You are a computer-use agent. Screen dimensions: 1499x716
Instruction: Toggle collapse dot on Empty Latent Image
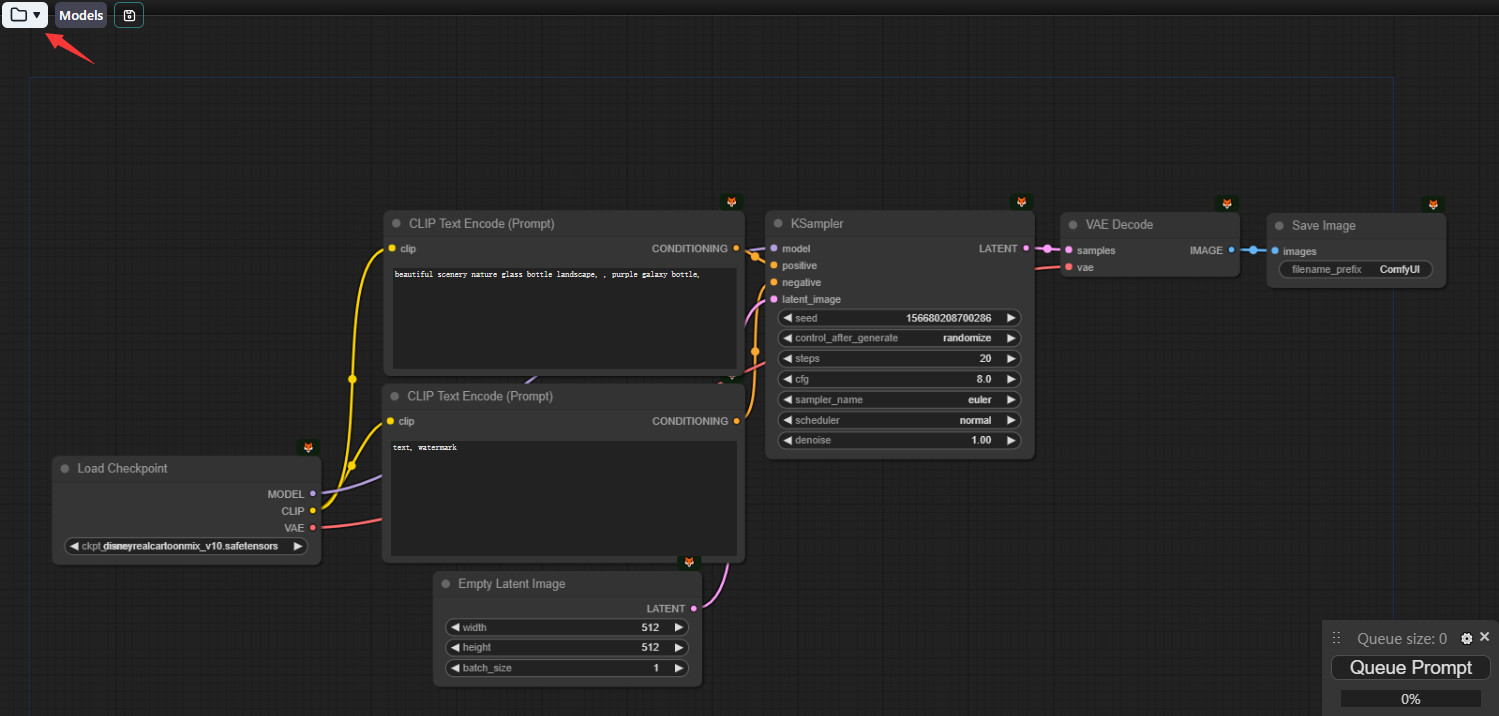click(446, 584)
